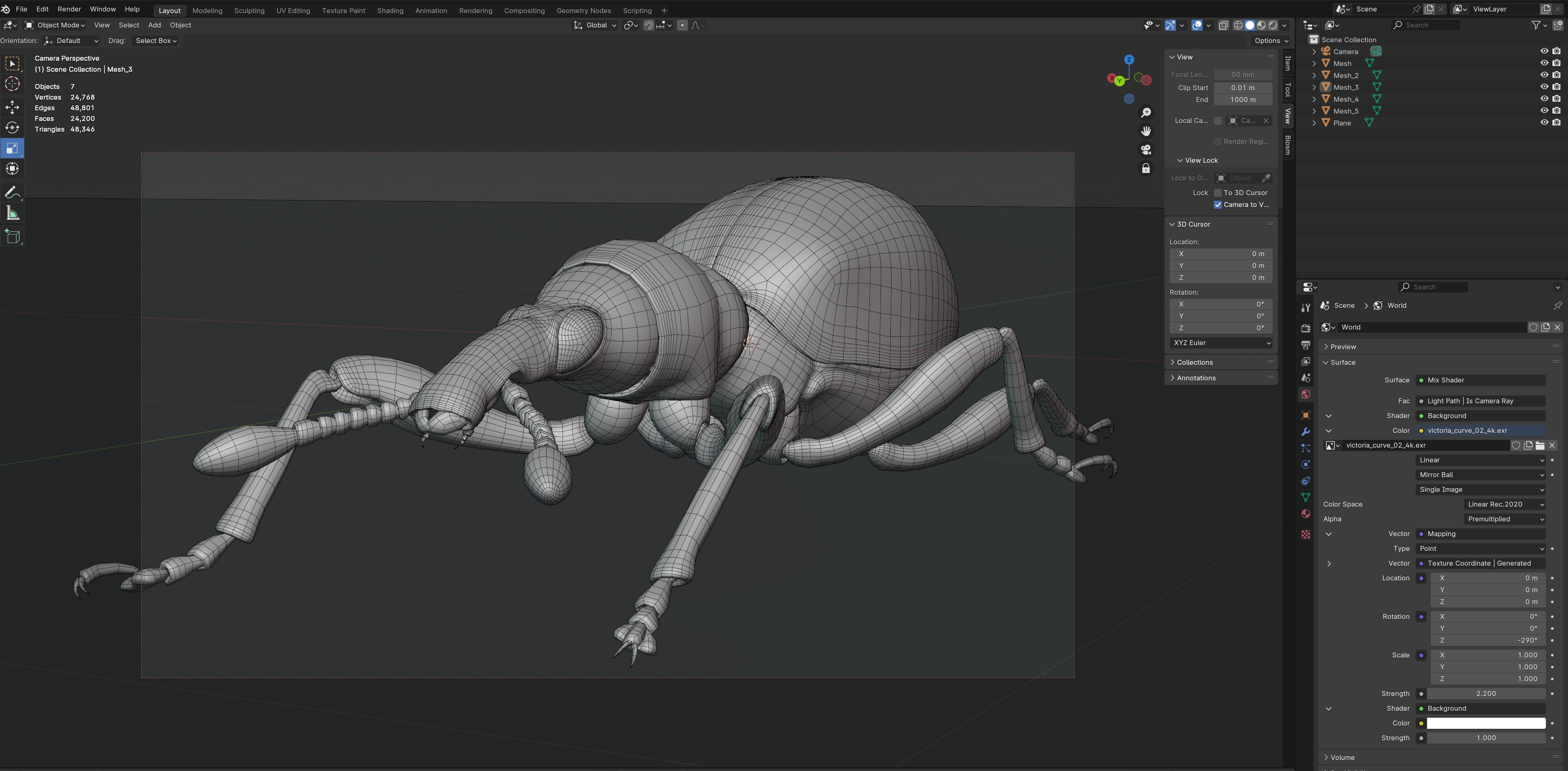Click the Options button in viewport header

tap(1271, 41)
